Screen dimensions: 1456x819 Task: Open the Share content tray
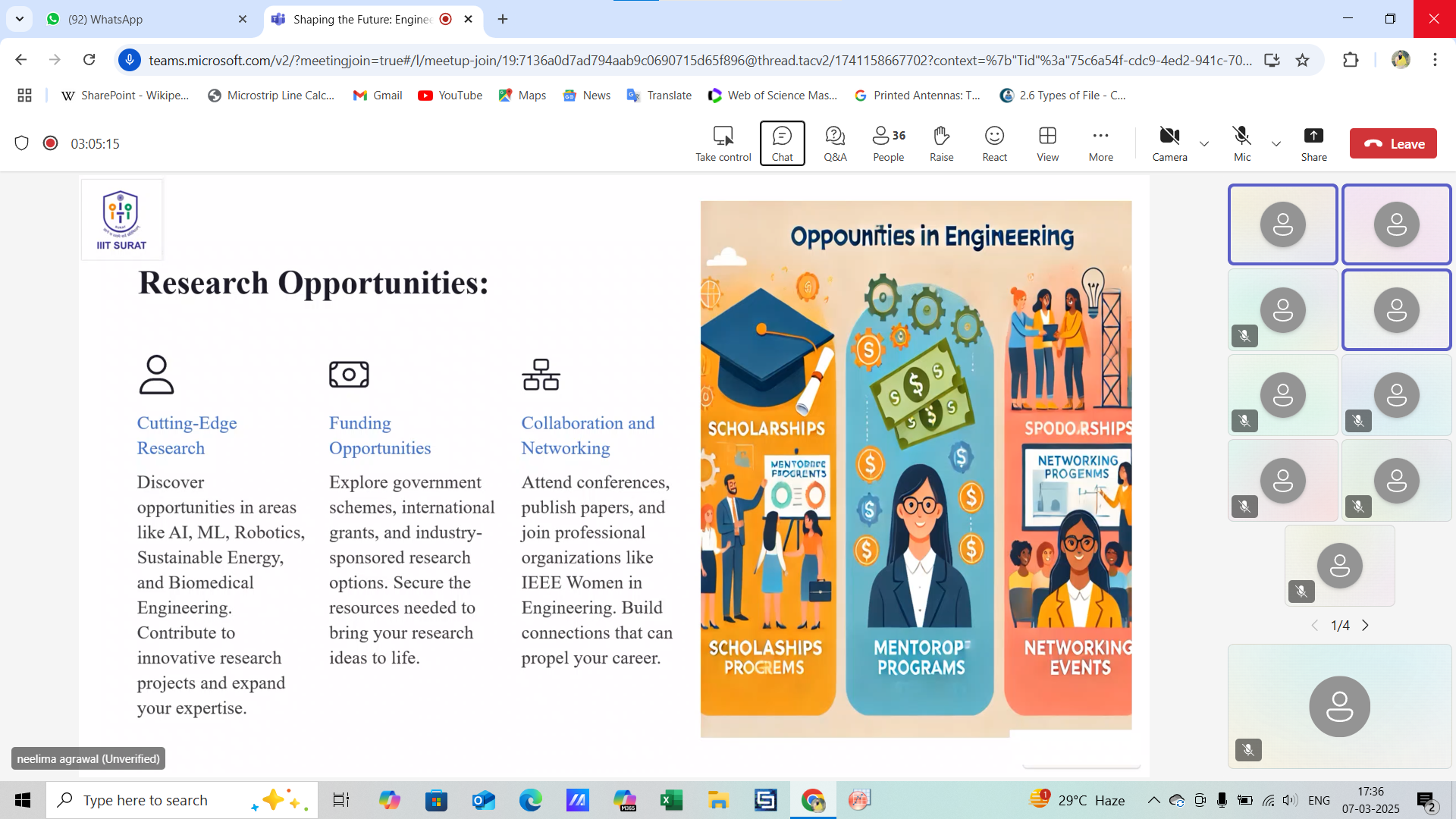(1313, 143)
